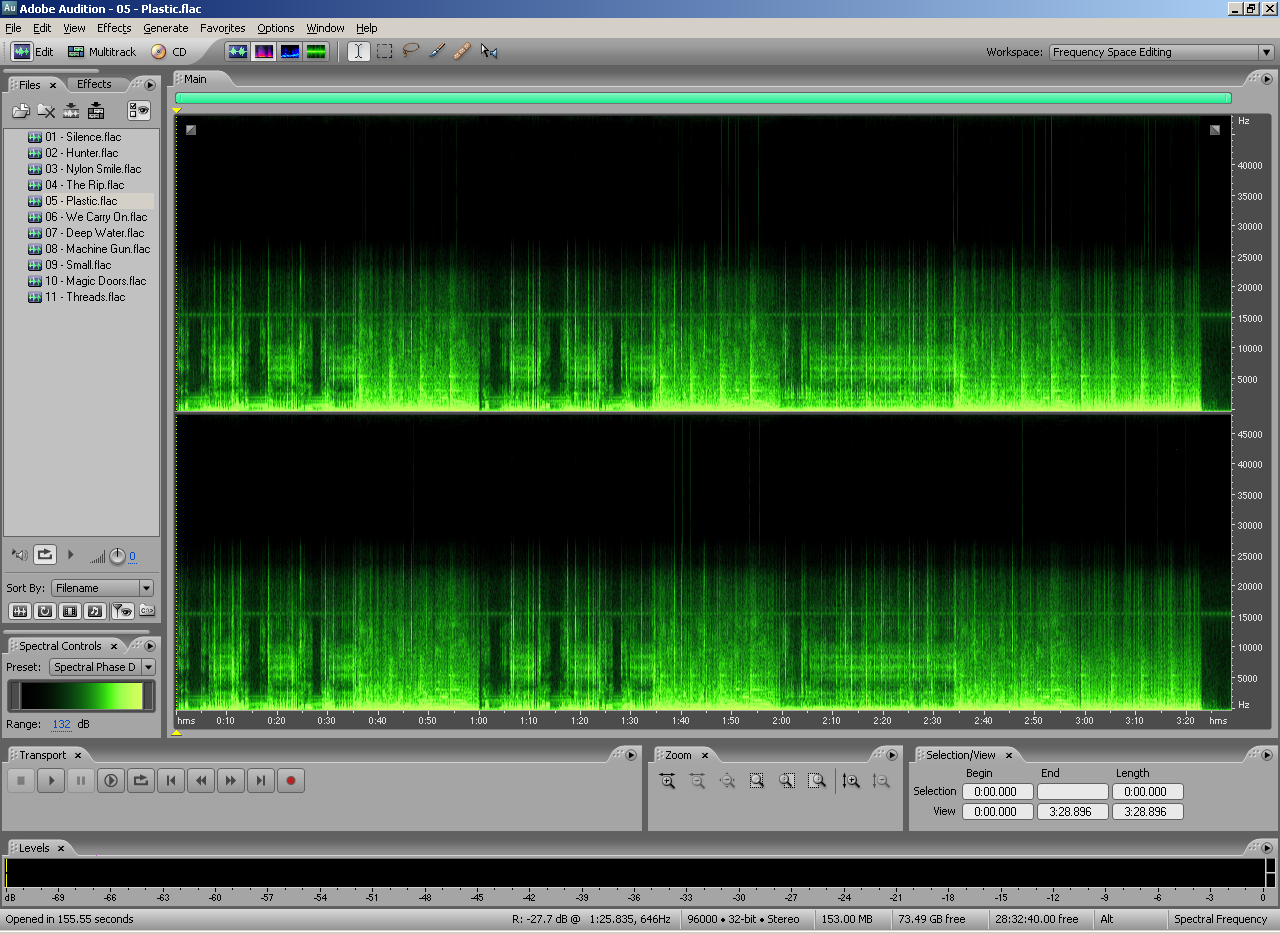This screenshot has height=934, width=1280.
Task: Play preview in Files panel
Action: tap(70, 554)
